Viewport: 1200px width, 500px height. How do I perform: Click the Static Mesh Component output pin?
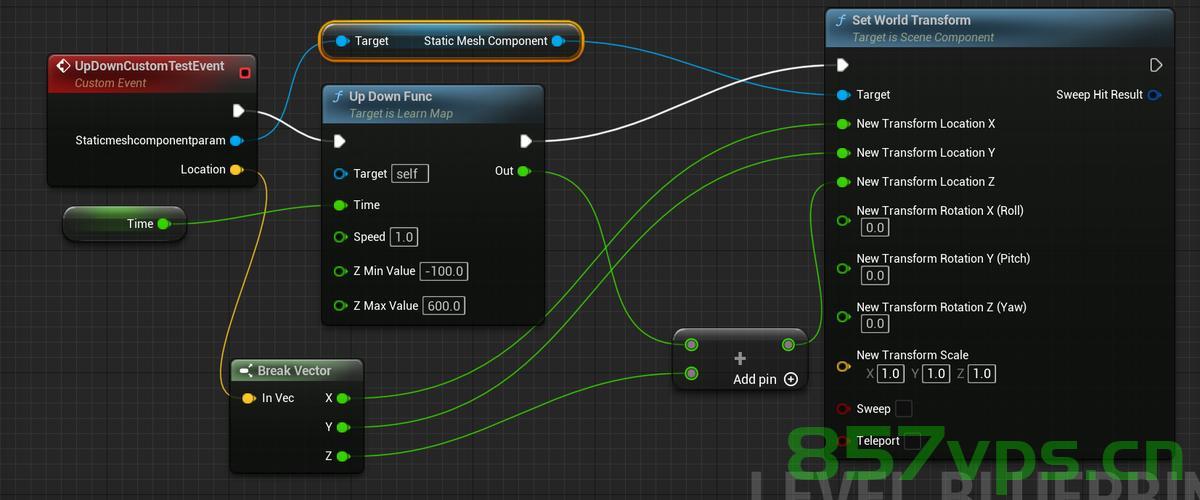[x=558, y=41]
